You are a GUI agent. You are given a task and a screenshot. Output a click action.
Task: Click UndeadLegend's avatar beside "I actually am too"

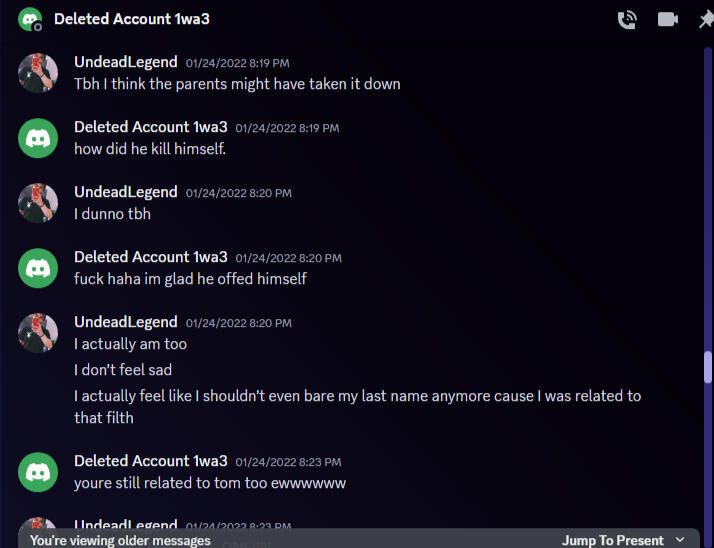[x=38, y=333]
